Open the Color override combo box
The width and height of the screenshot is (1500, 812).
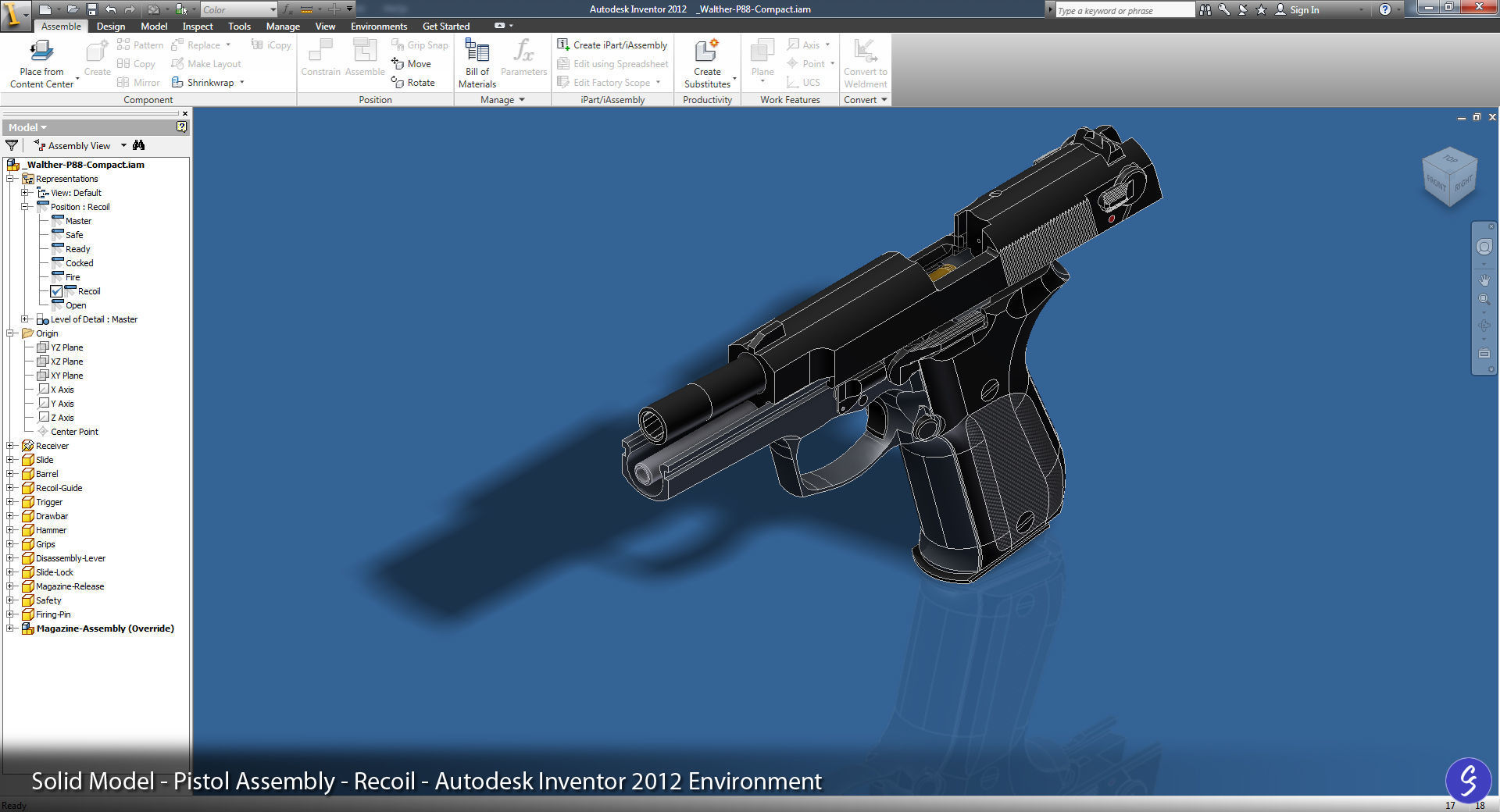pyautogui.click(x=238, y=9)
